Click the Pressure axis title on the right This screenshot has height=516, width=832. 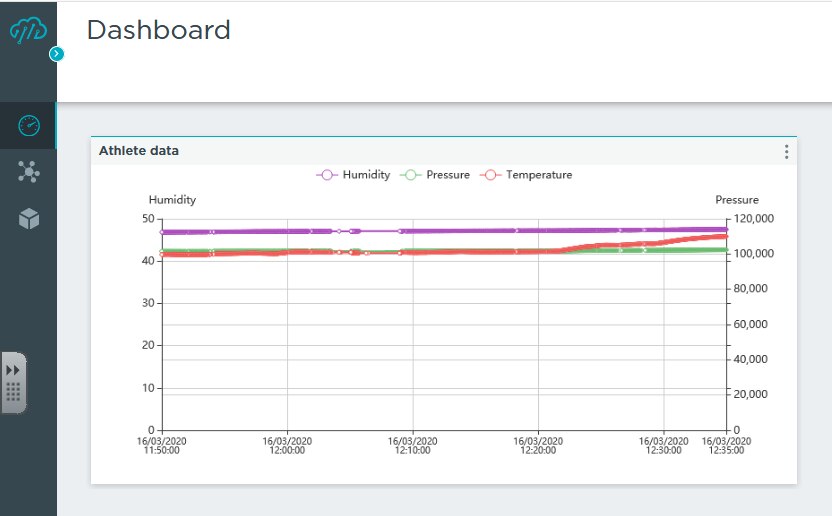point(736,200)
